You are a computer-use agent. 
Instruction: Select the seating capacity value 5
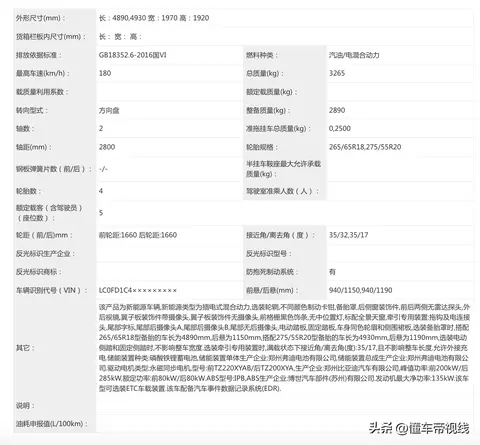coord(101,213)
